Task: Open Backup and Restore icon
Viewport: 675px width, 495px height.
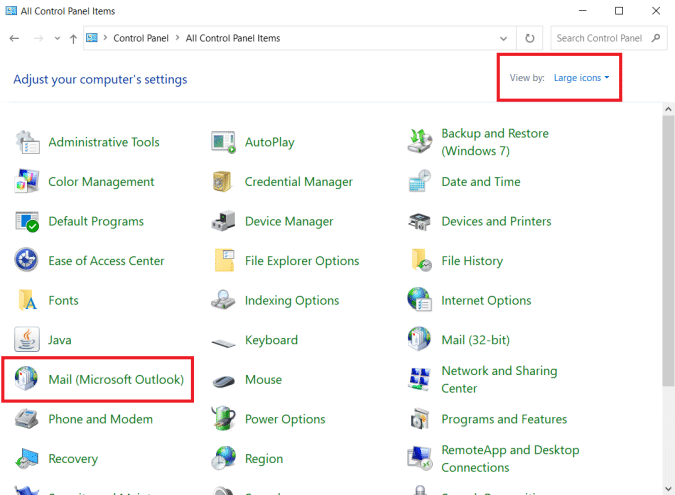Action: click(x=420, y=141)
